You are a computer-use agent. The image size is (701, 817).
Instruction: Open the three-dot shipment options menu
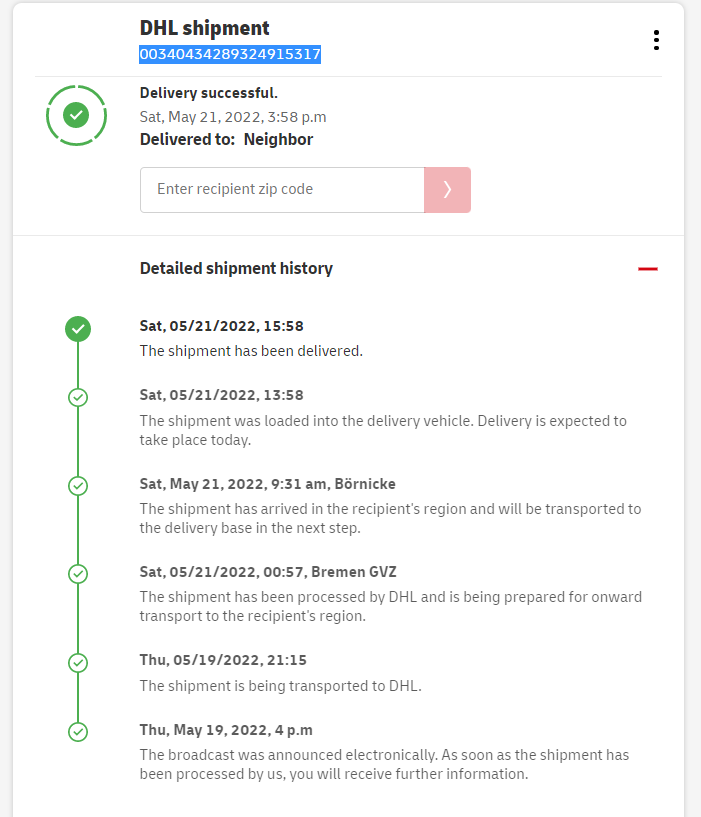[x=656, y=40]
